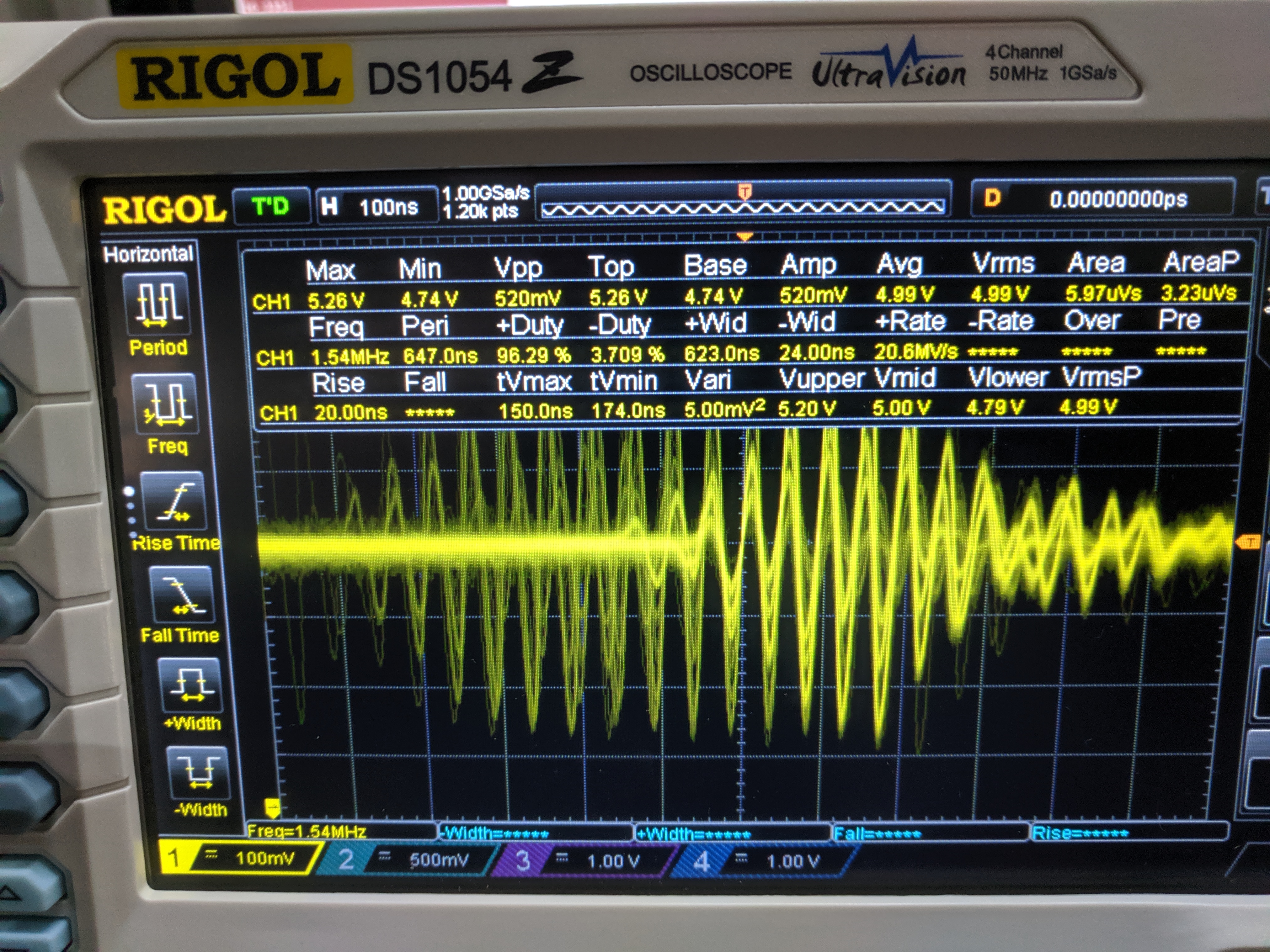Click the waveform memory overview bar

click(x=744, y=201)
